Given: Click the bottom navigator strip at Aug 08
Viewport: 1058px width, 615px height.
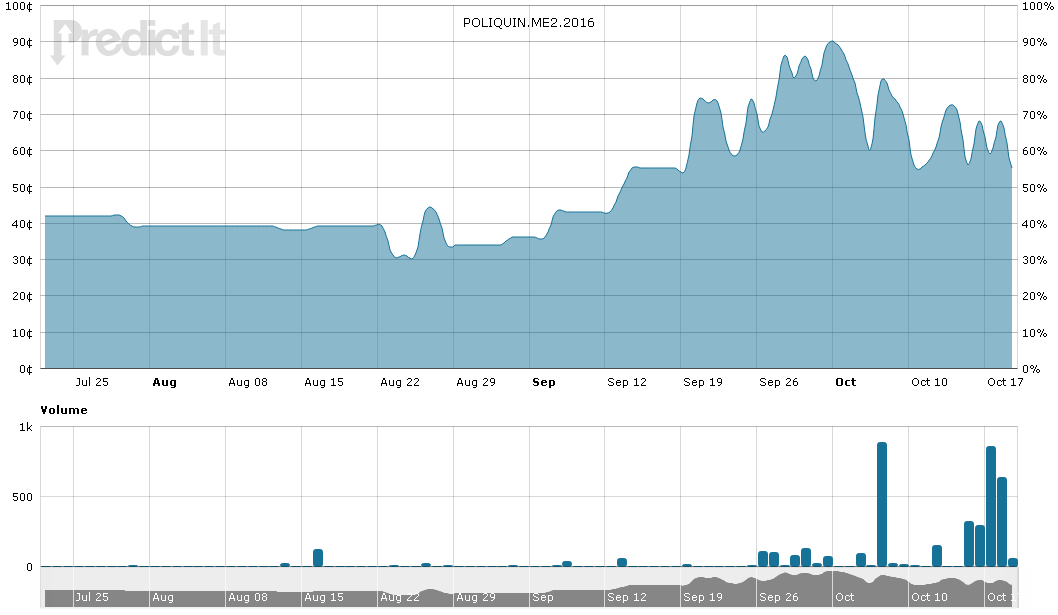Looking at the screenshot, I should click(x=248, y=596).
